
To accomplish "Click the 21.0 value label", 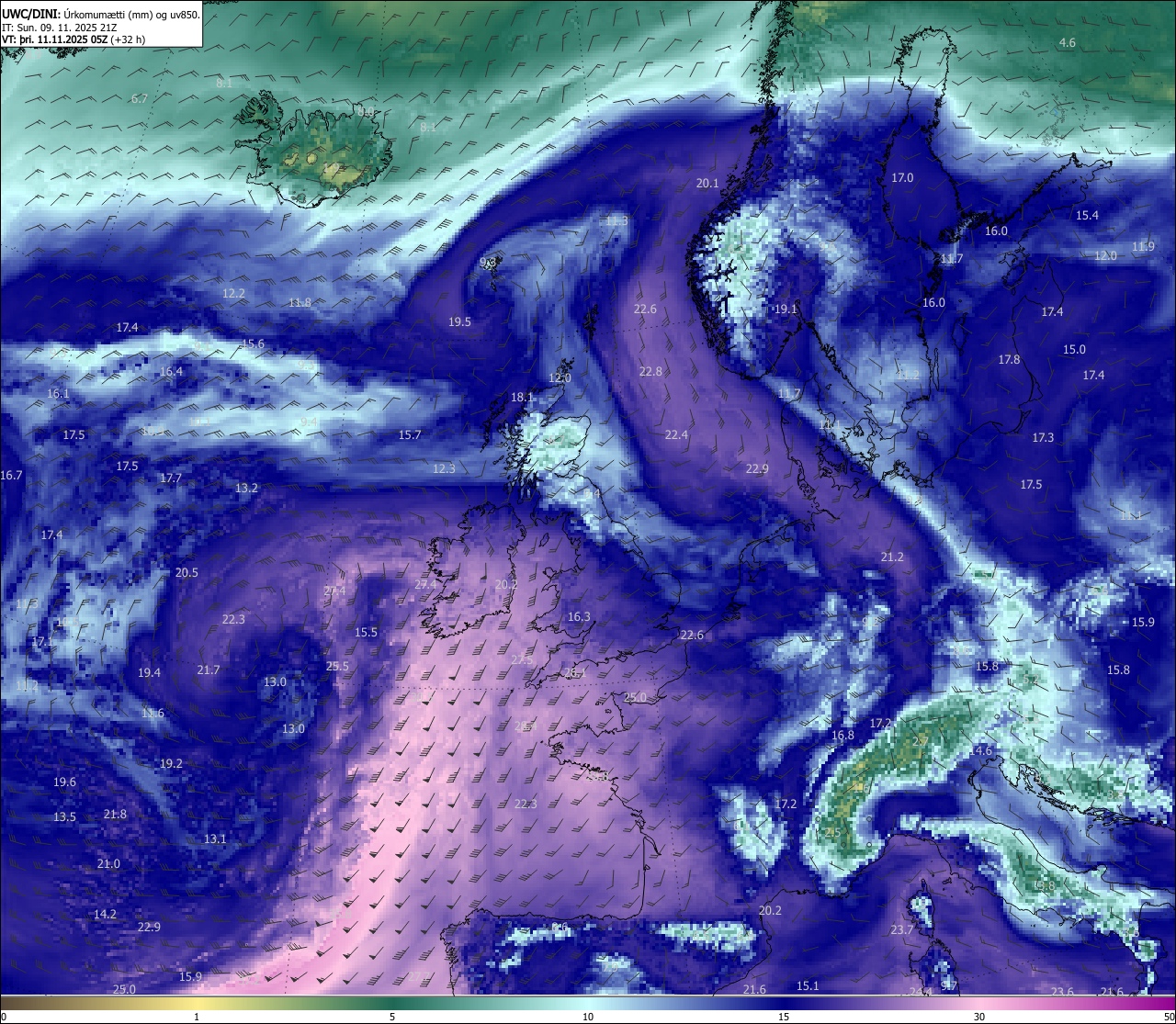I will (x=108, y=863).
